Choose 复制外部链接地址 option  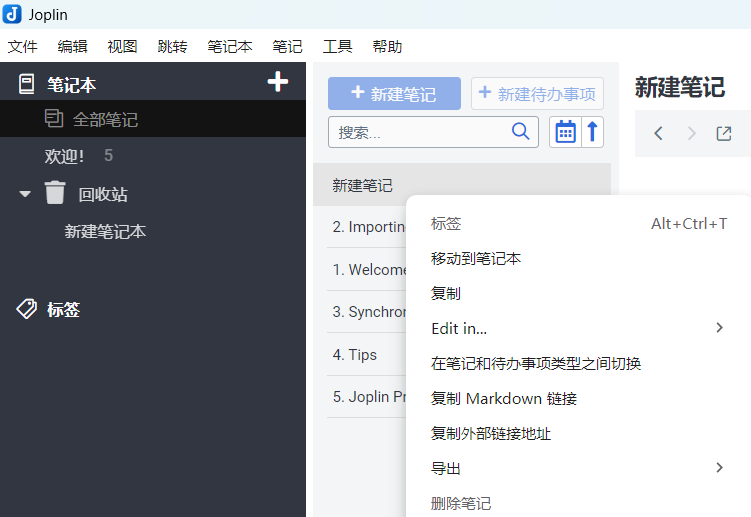(x=579, y=433)
